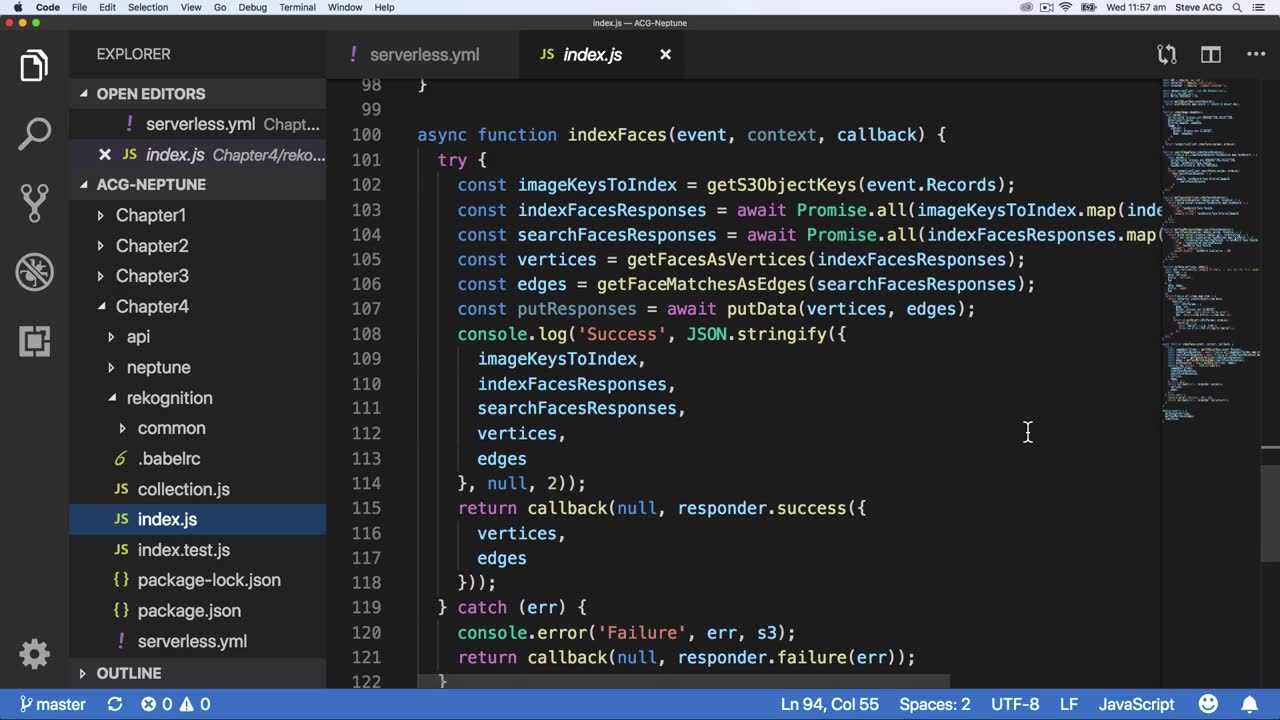
Task: Open the Explorer view in activity bar
Action: coord(34,66)
